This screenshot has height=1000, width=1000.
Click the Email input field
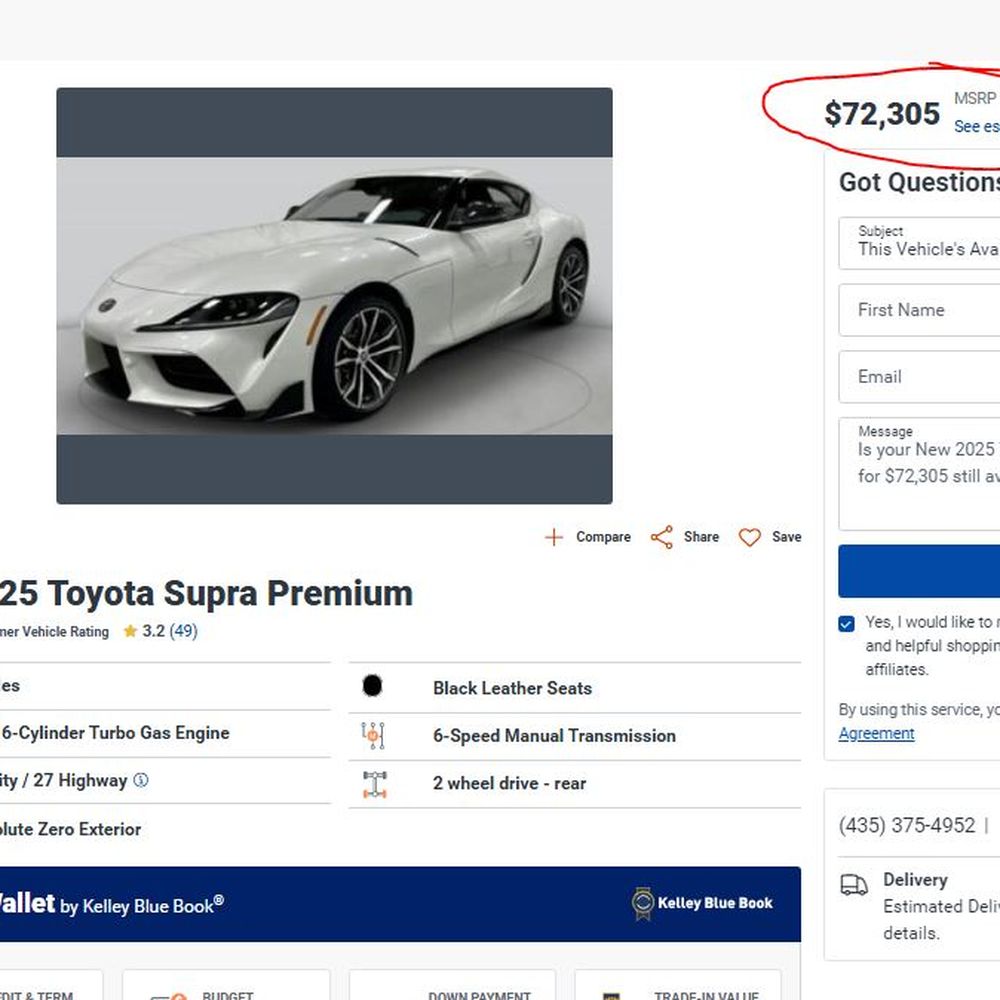tap(919, 376)
